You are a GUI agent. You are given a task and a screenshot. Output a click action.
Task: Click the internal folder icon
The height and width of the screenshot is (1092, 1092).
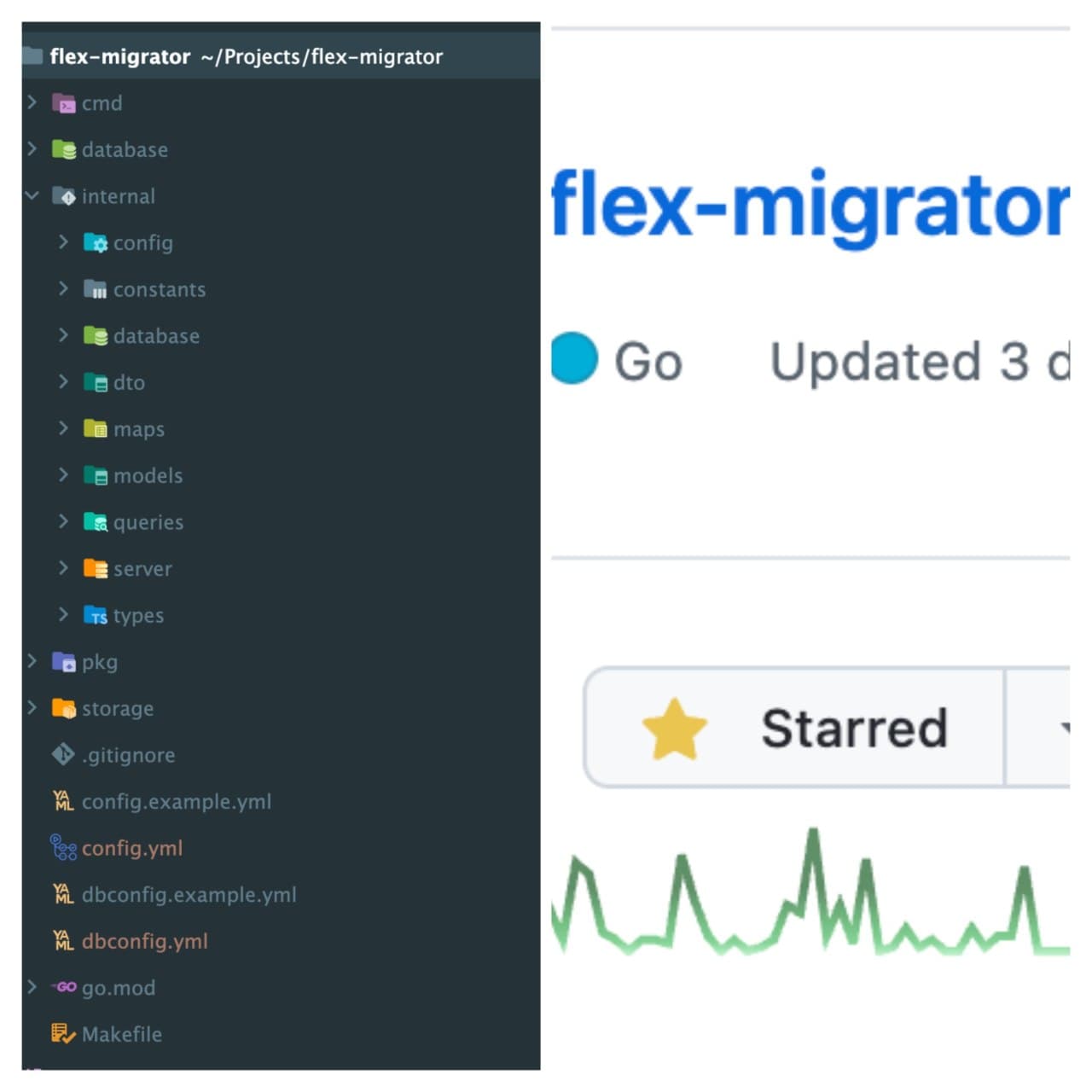64,196
